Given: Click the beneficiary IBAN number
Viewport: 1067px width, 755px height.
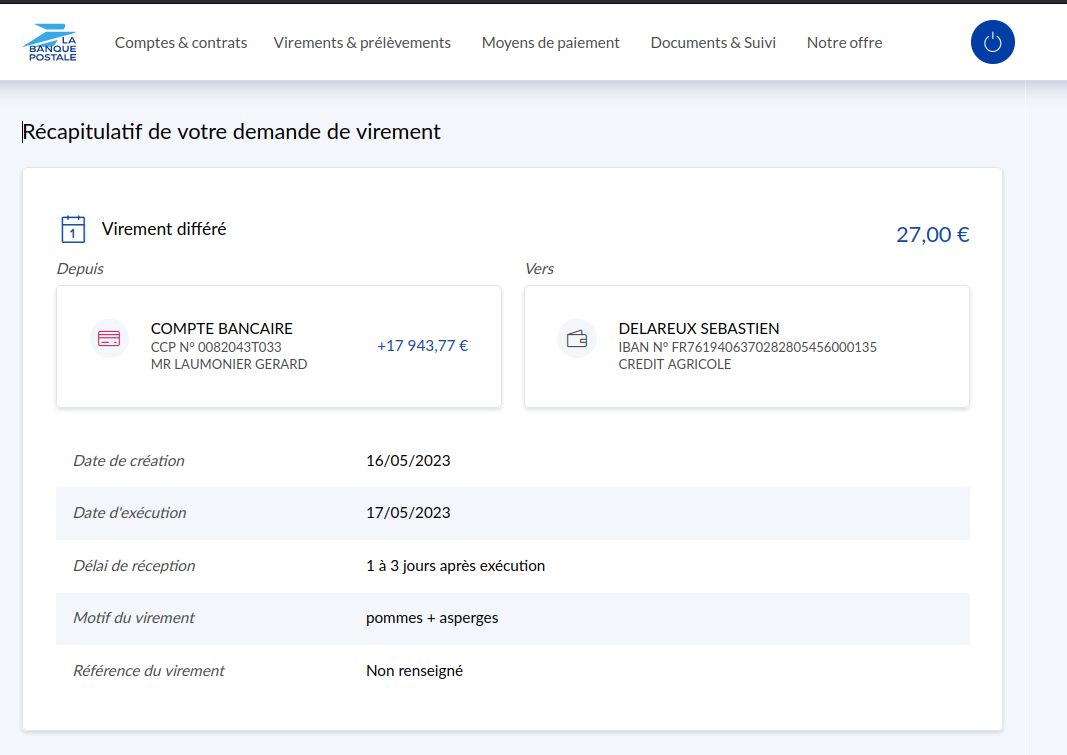Looking at the screenshot, I should pyautogui.click(x=747, y=347).
